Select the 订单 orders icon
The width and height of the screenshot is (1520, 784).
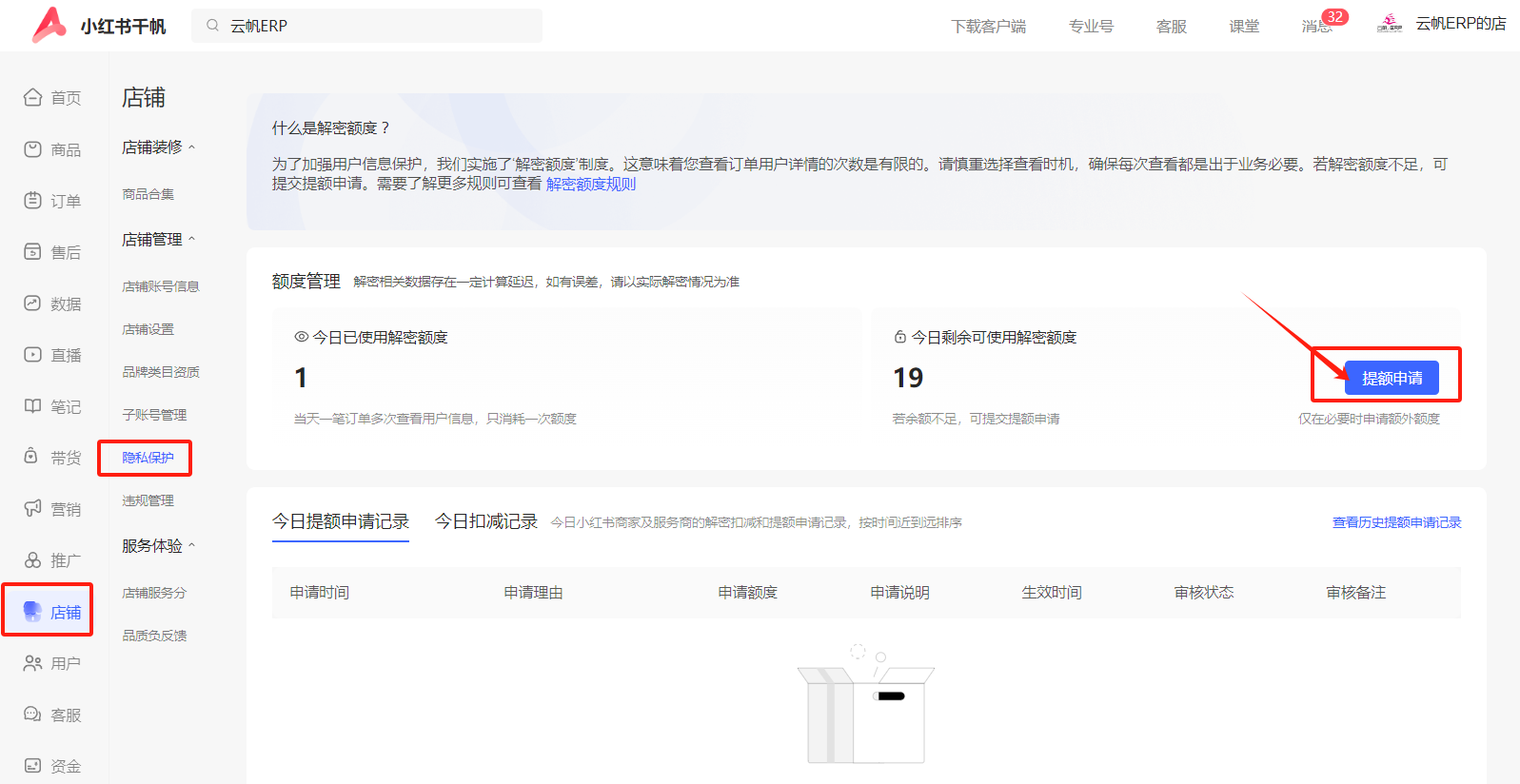coord(33,201)
